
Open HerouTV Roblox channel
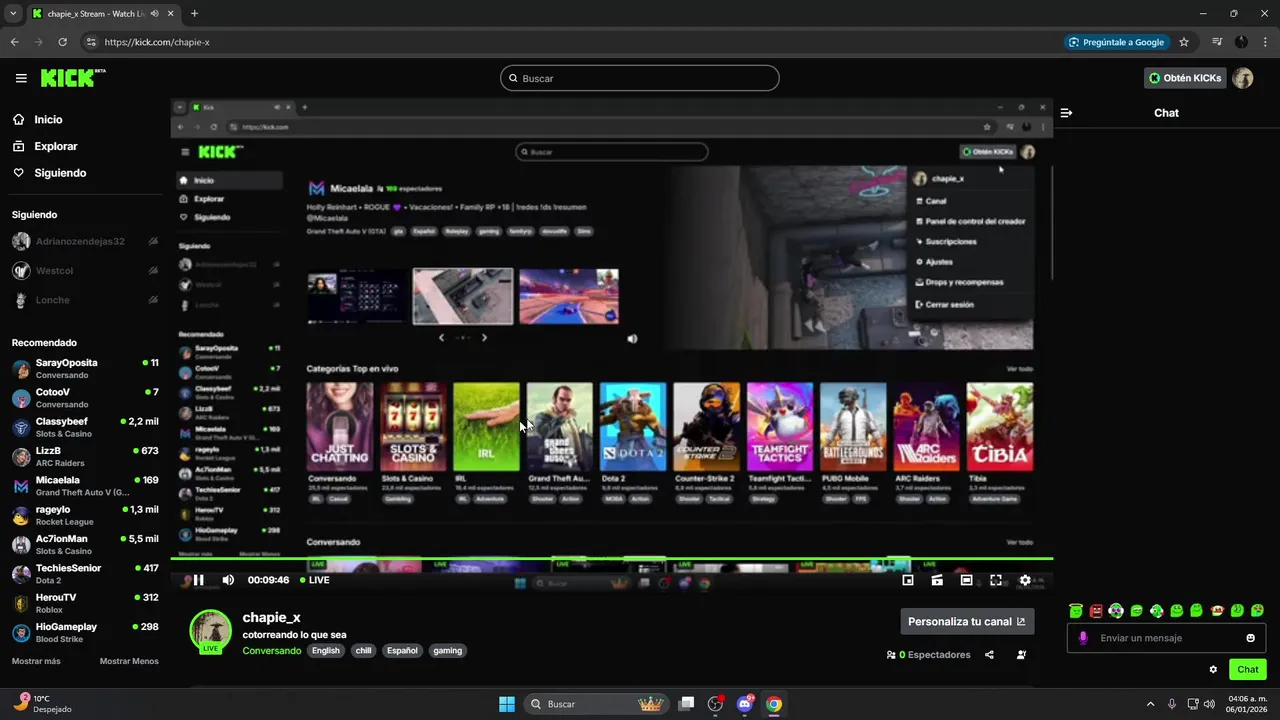point(85,603)
